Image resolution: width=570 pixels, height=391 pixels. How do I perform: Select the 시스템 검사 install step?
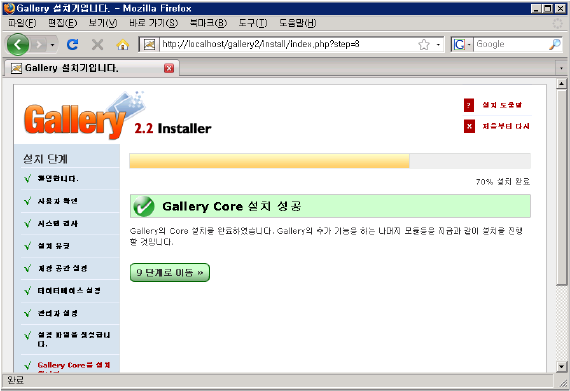point(58,223)
